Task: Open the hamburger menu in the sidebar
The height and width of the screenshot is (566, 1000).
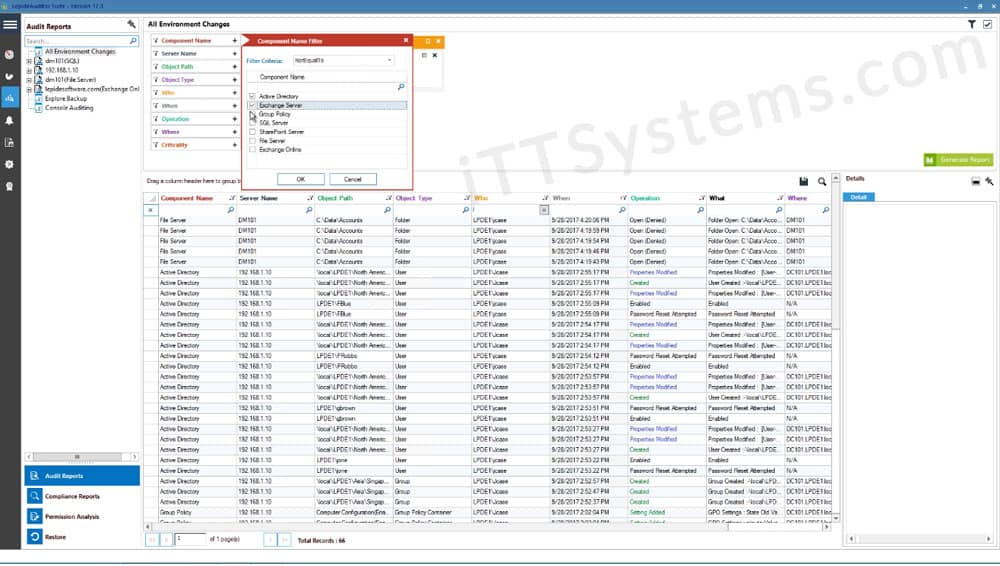Action: [10, 25]
